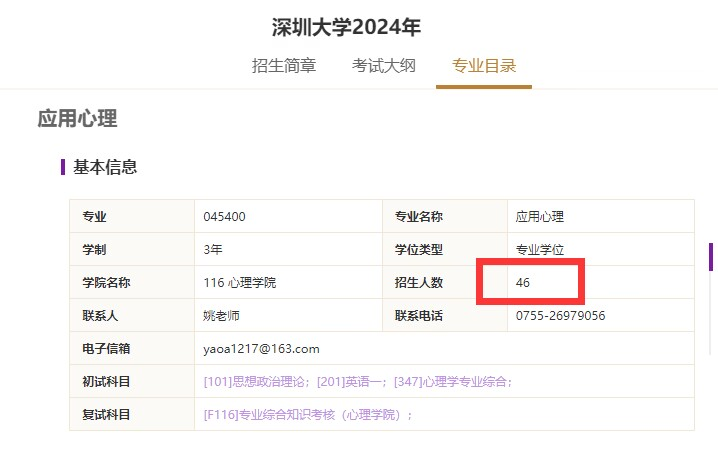Click the enrollment number 46
The height and width of the screenshot is (456, 718).
[x=522, y=282]
